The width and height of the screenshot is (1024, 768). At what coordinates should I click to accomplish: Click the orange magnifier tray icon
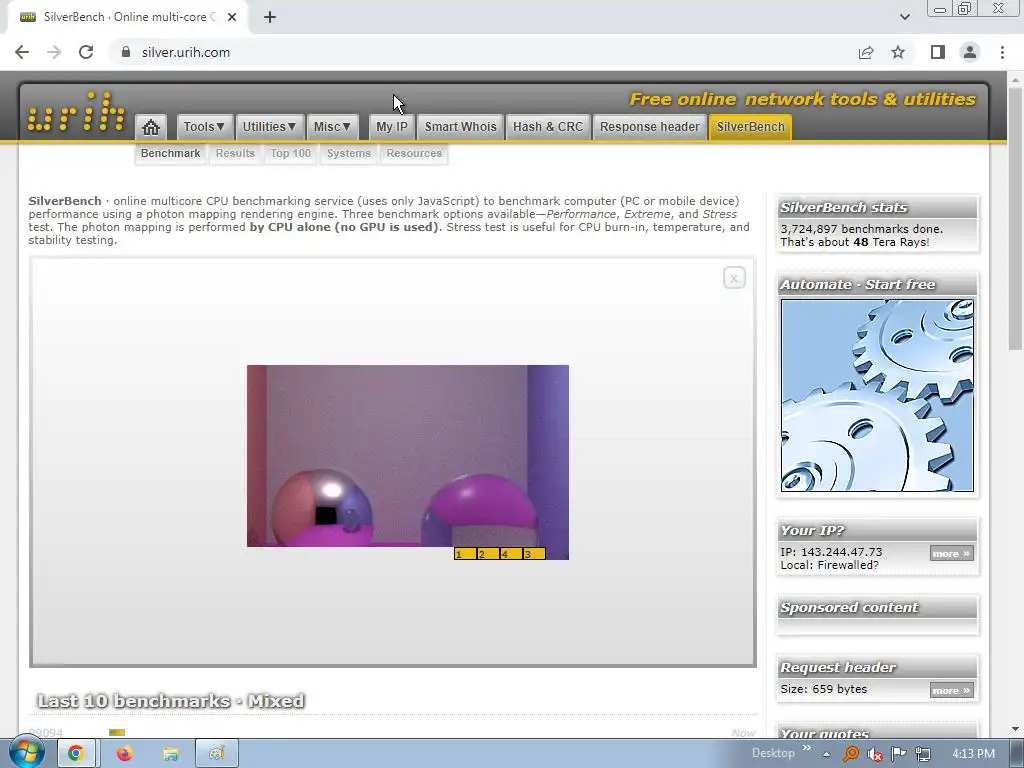tap(850, 754)
